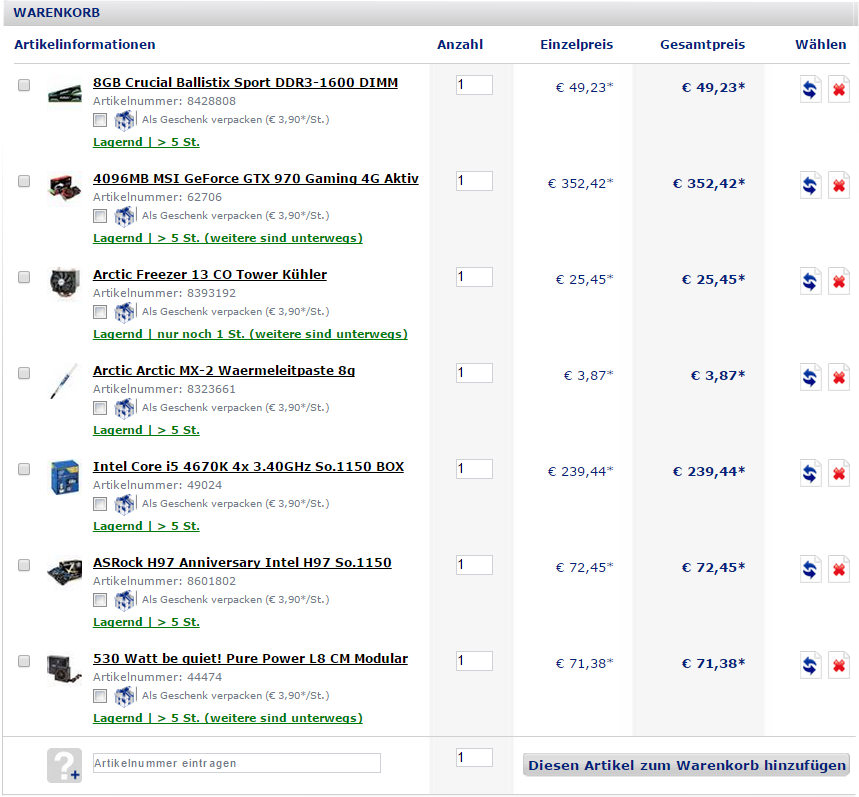
Task: Refresh be quiet! Pure Power L8 row
Action: [x=810, y=665]
